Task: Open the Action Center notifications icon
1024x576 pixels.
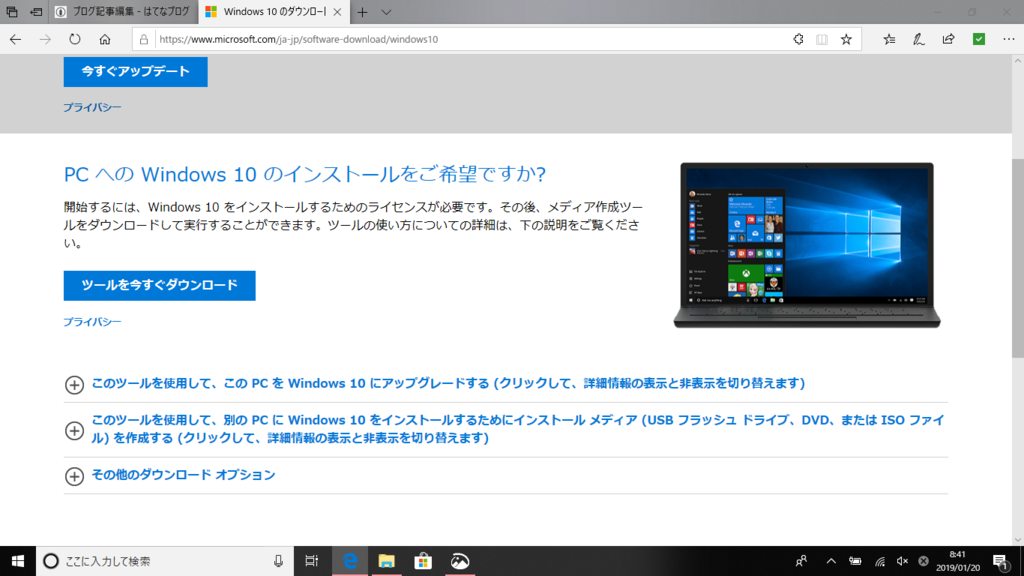Action: [x=1001, y=561]
